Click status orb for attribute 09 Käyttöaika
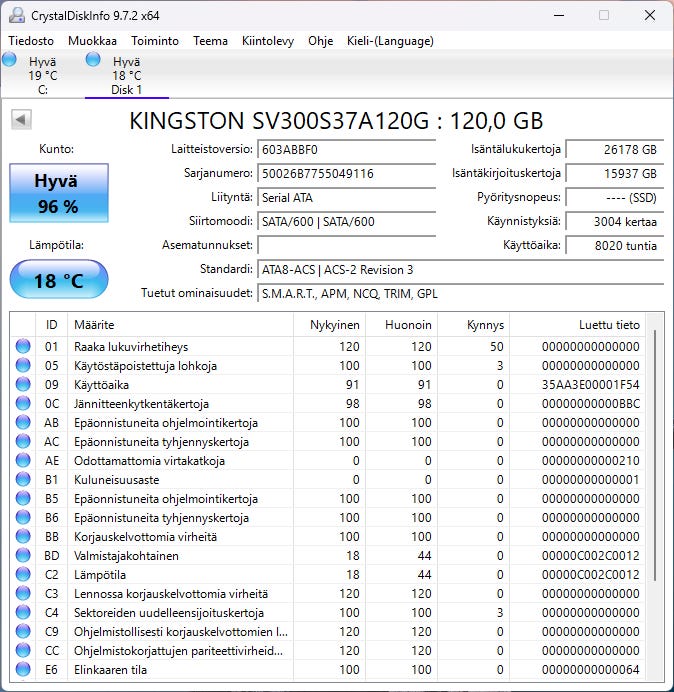Image resolution: width=674 pixels, height=692 pixels. click(23, 384)
